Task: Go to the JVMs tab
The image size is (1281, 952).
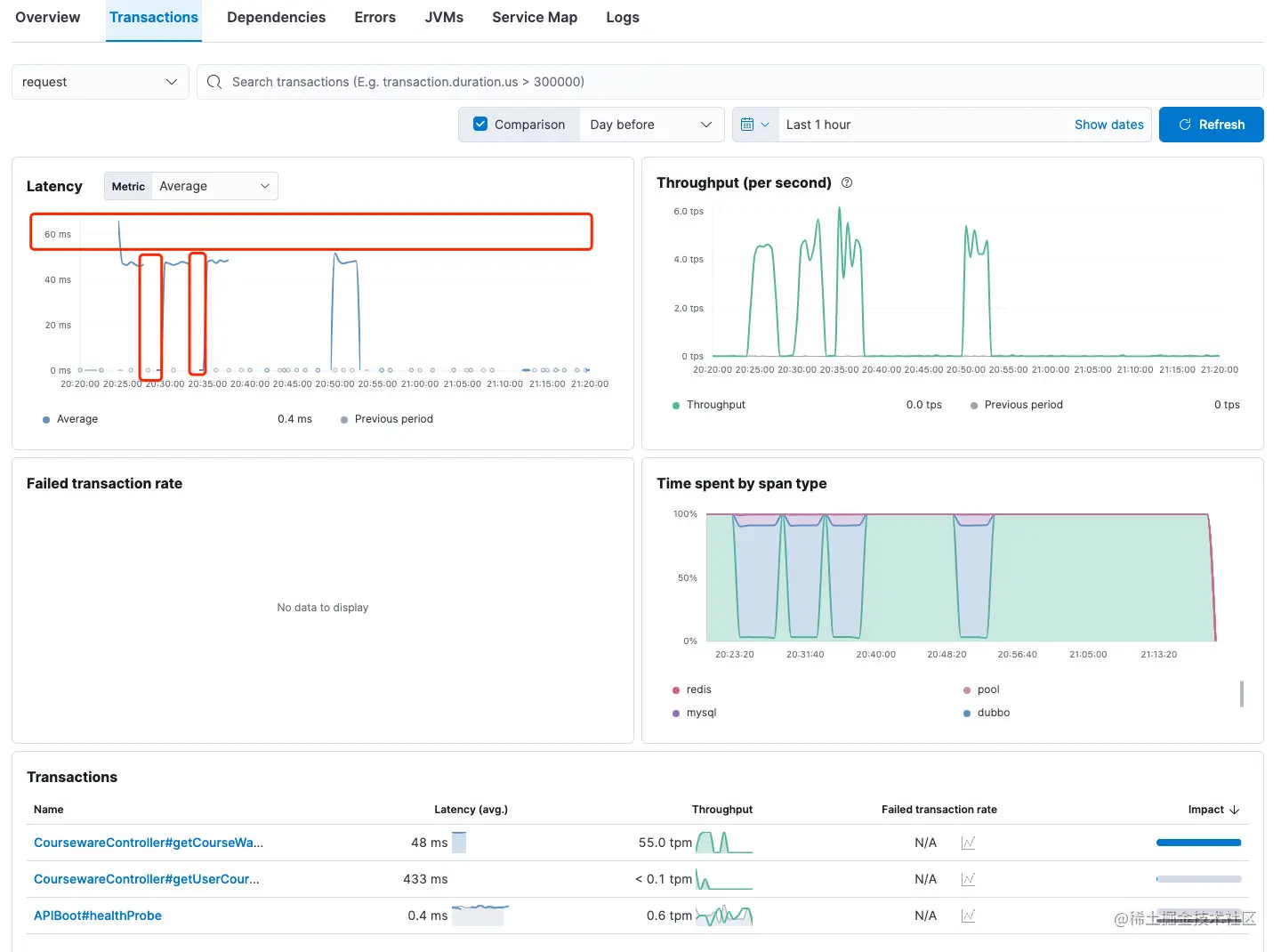Action: coord(444,18)
